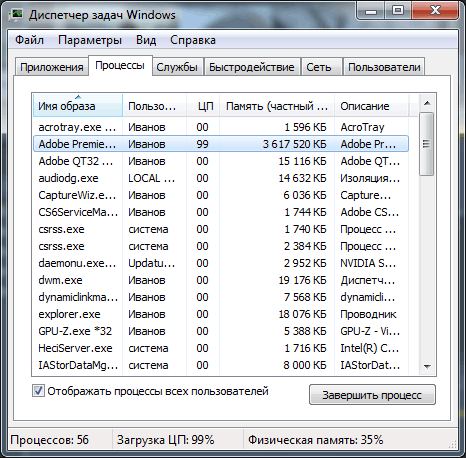Select the daemonu.exe process row

[x=221, y=263]
